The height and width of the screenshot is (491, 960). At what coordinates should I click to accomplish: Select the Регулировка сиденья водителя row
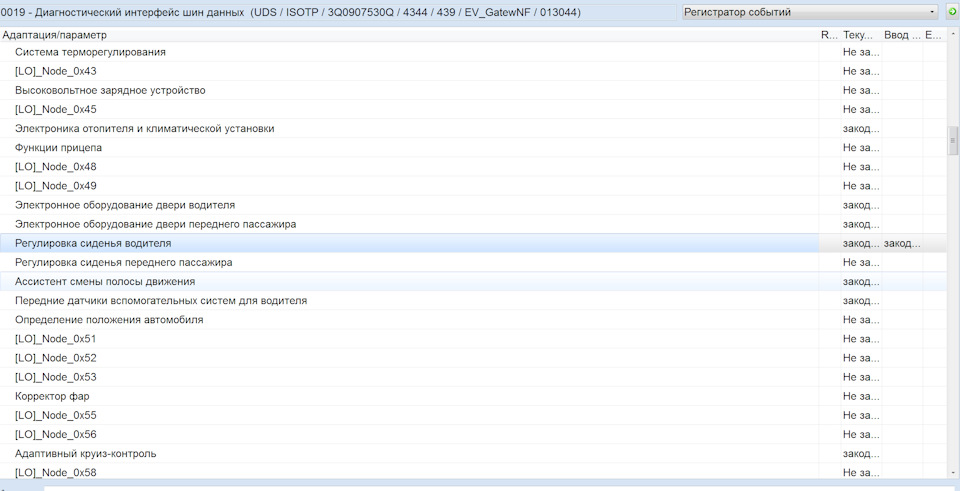pos(473,243)
